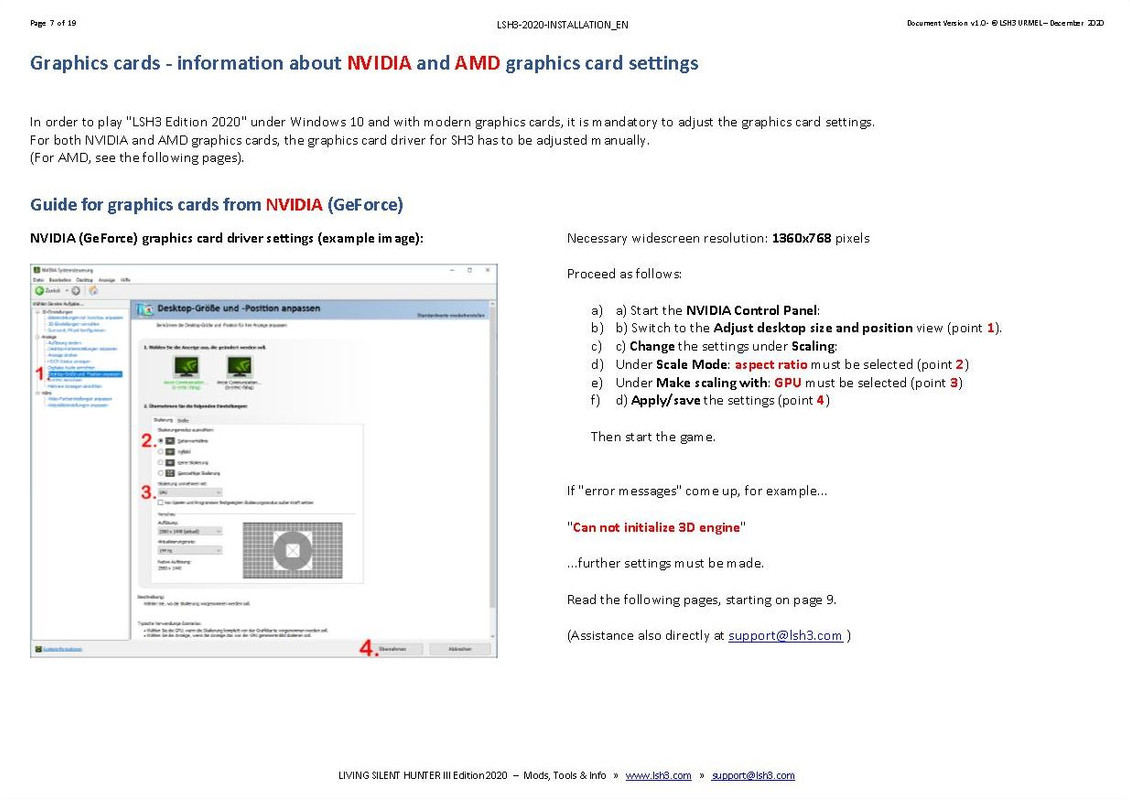The image size is (1130, 800).
Task: Select the Keine Skalierung radio button
Action: click(161, 462)
